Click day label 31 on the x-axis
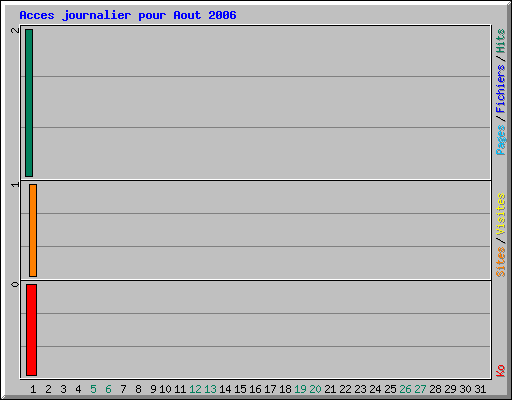Screen dimensions: 512x400 (x=480, y=389)
